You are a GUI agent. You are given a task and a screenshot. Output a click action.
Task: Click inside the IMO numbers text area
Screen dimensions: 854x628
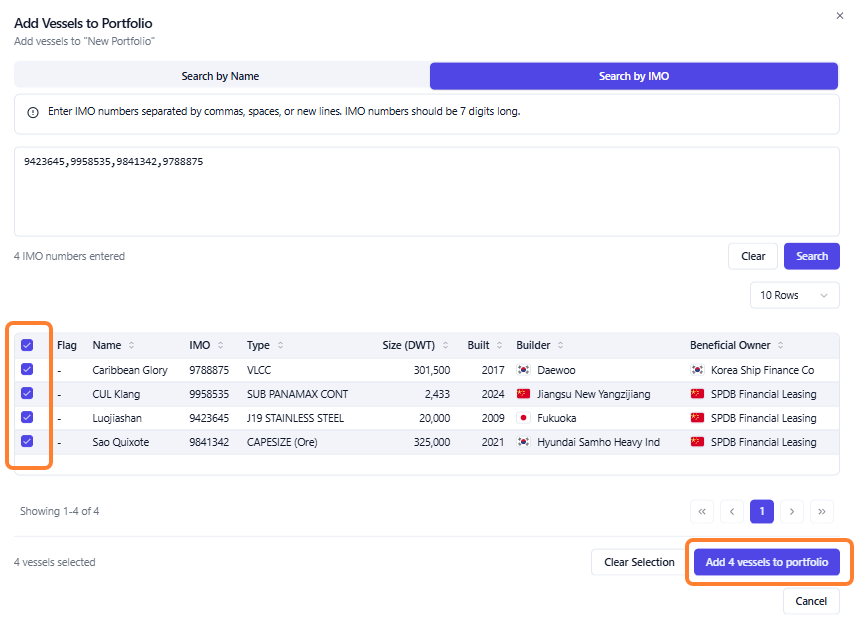pos(427,192)
